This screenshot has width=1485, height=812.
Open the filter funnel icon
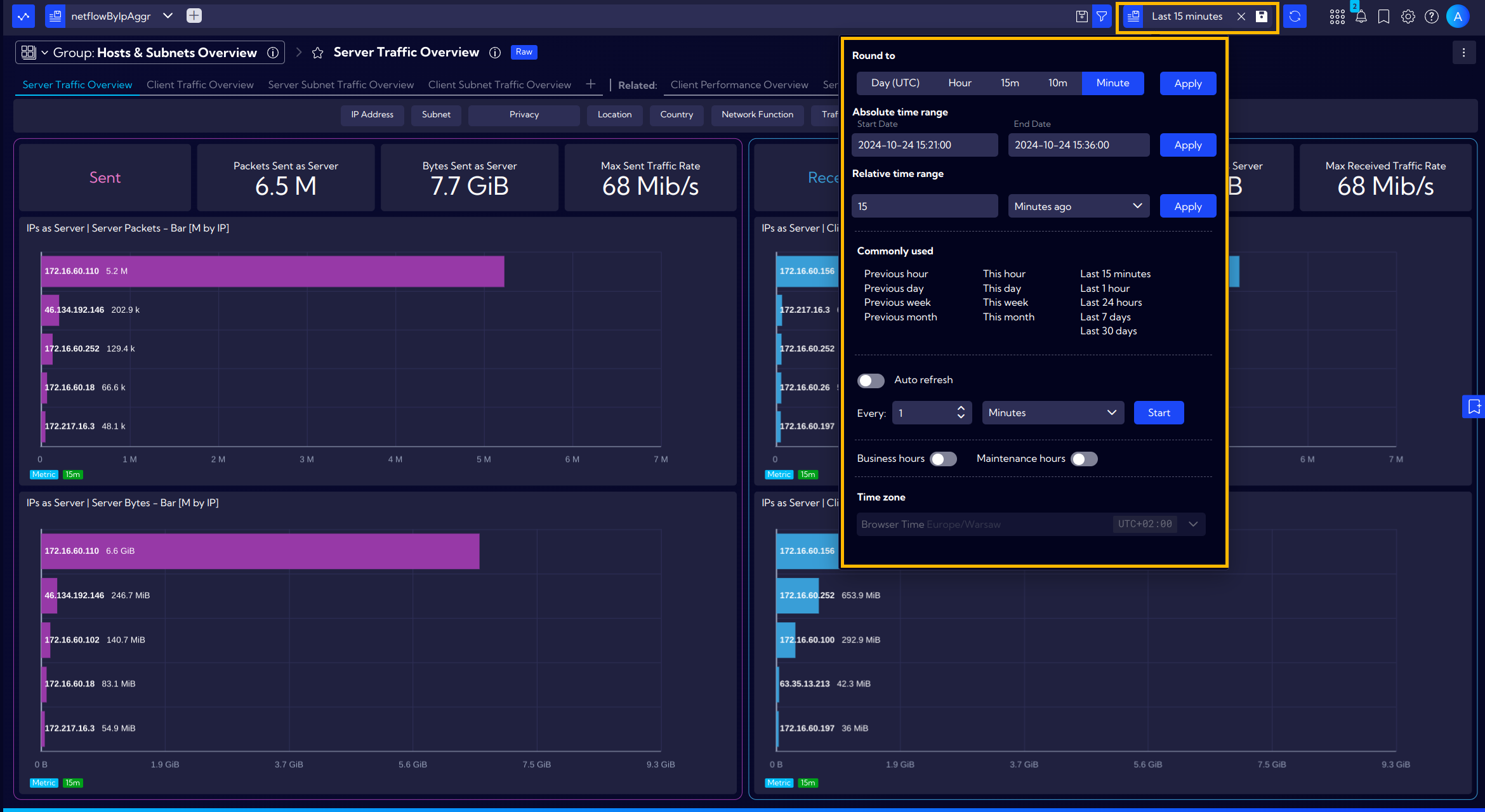(1102, 16)
